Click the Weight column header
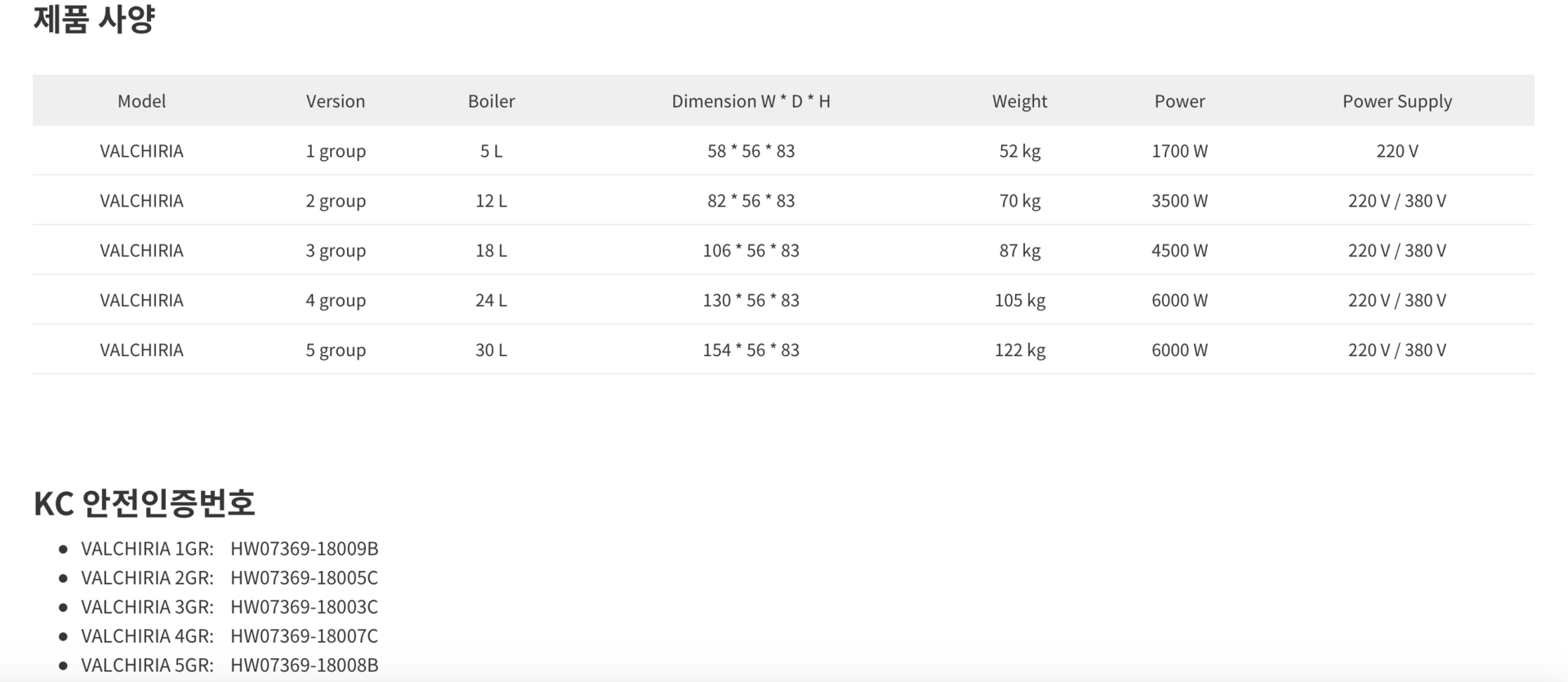 tap(1019, 101)
